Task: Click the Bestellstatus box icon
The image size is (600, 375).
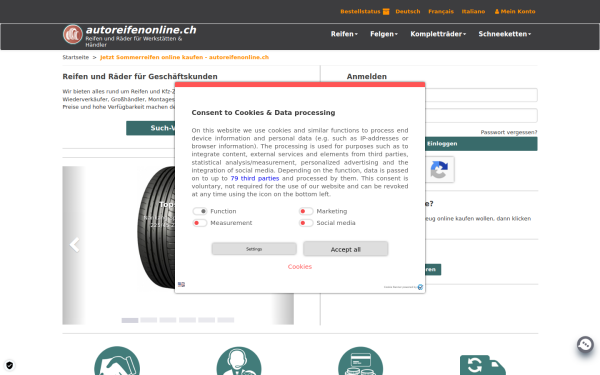Action: [x=386, y=11]
